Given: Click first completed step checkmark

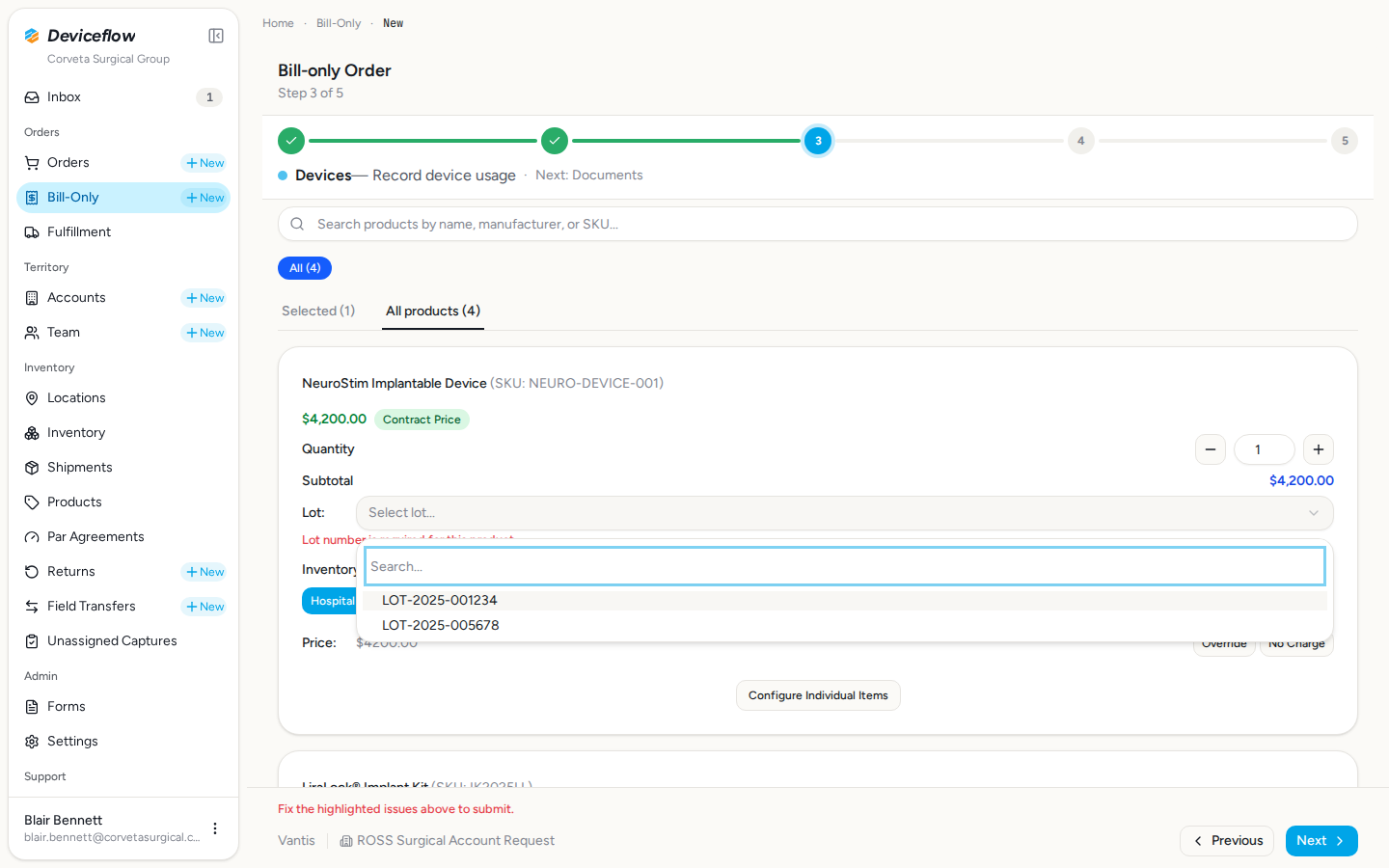Looking at the screenshot, I should click(291, 141).
